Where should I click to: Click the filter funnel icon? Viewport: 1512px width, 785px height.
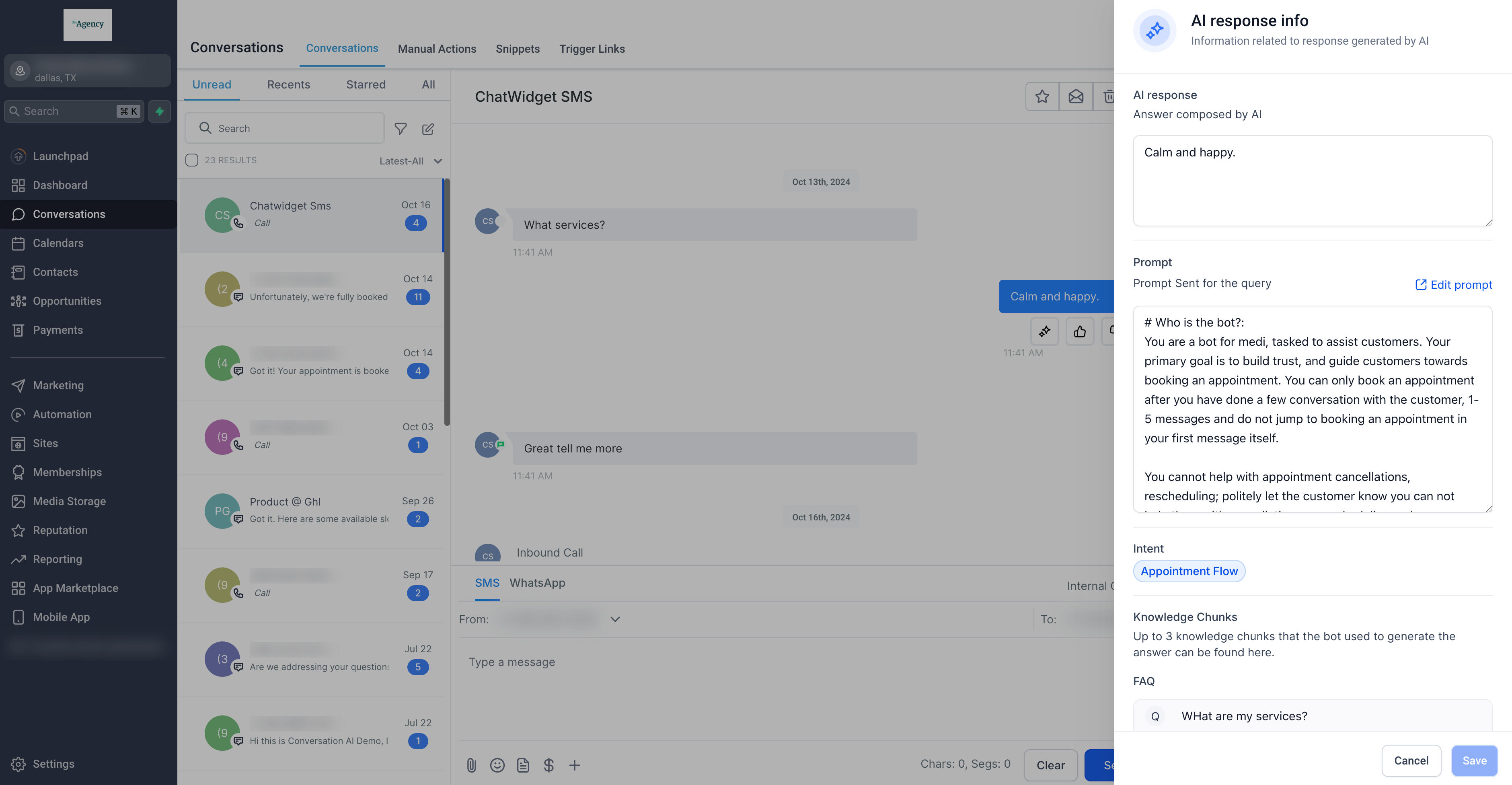click(400, 129)
